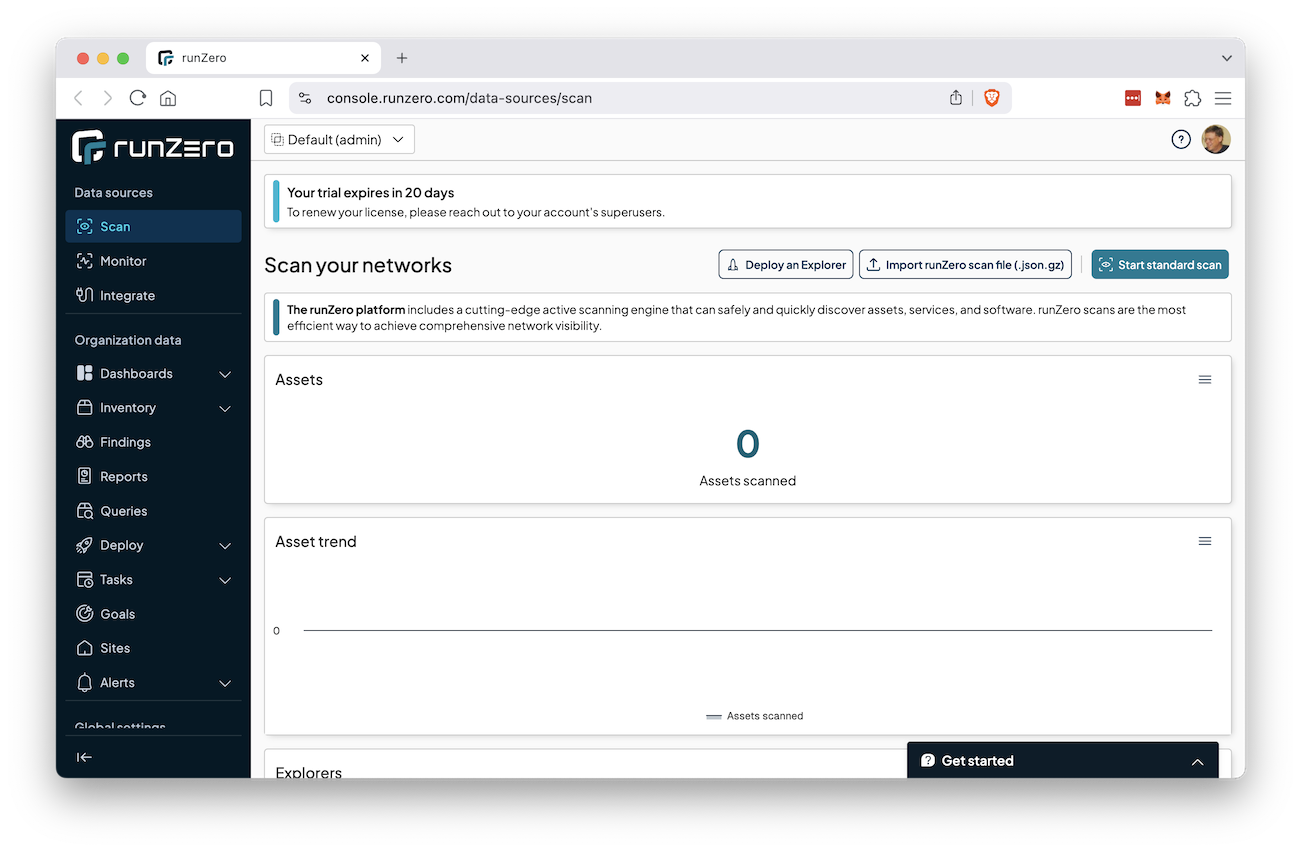Open the Default (admin) organization dropdown
The height and width of the screenshot is (852, 1301).
[x=339, y=140]
